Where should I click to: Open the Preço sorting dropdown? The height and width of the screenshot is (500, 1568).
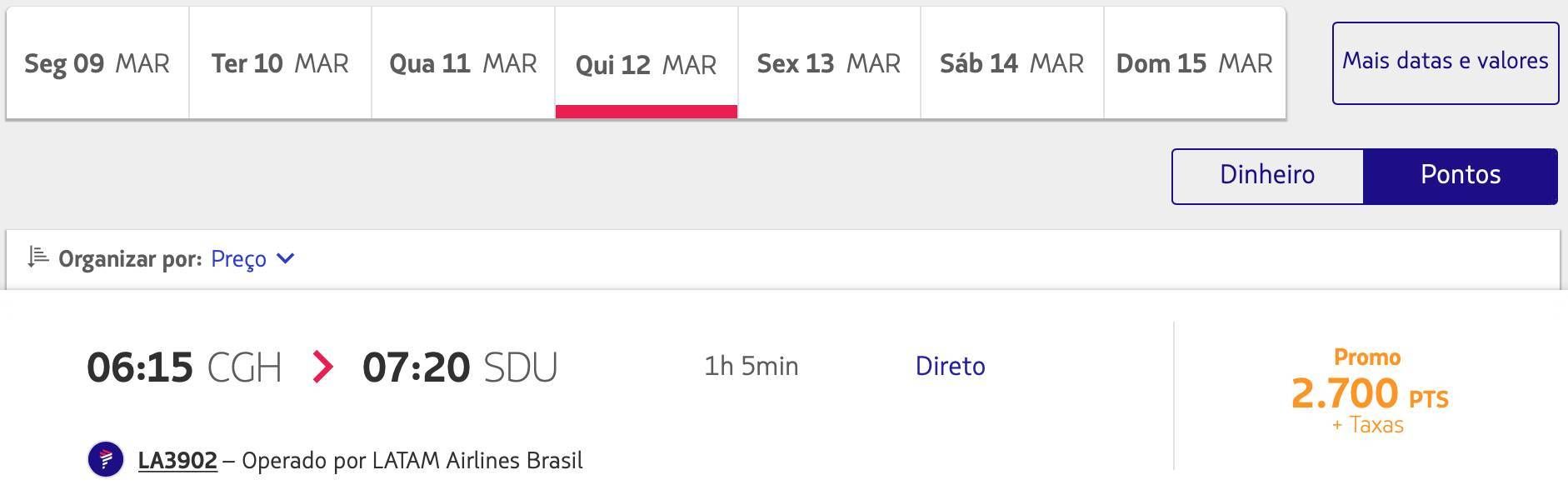[252, 258]
